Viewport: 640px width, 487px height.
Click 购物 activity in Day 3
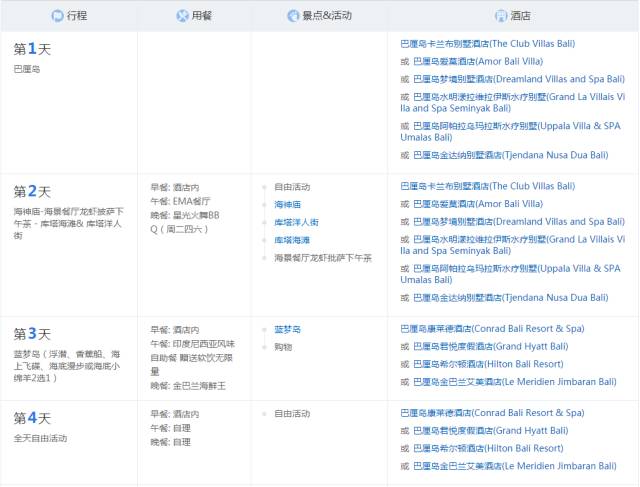[283, 347]
